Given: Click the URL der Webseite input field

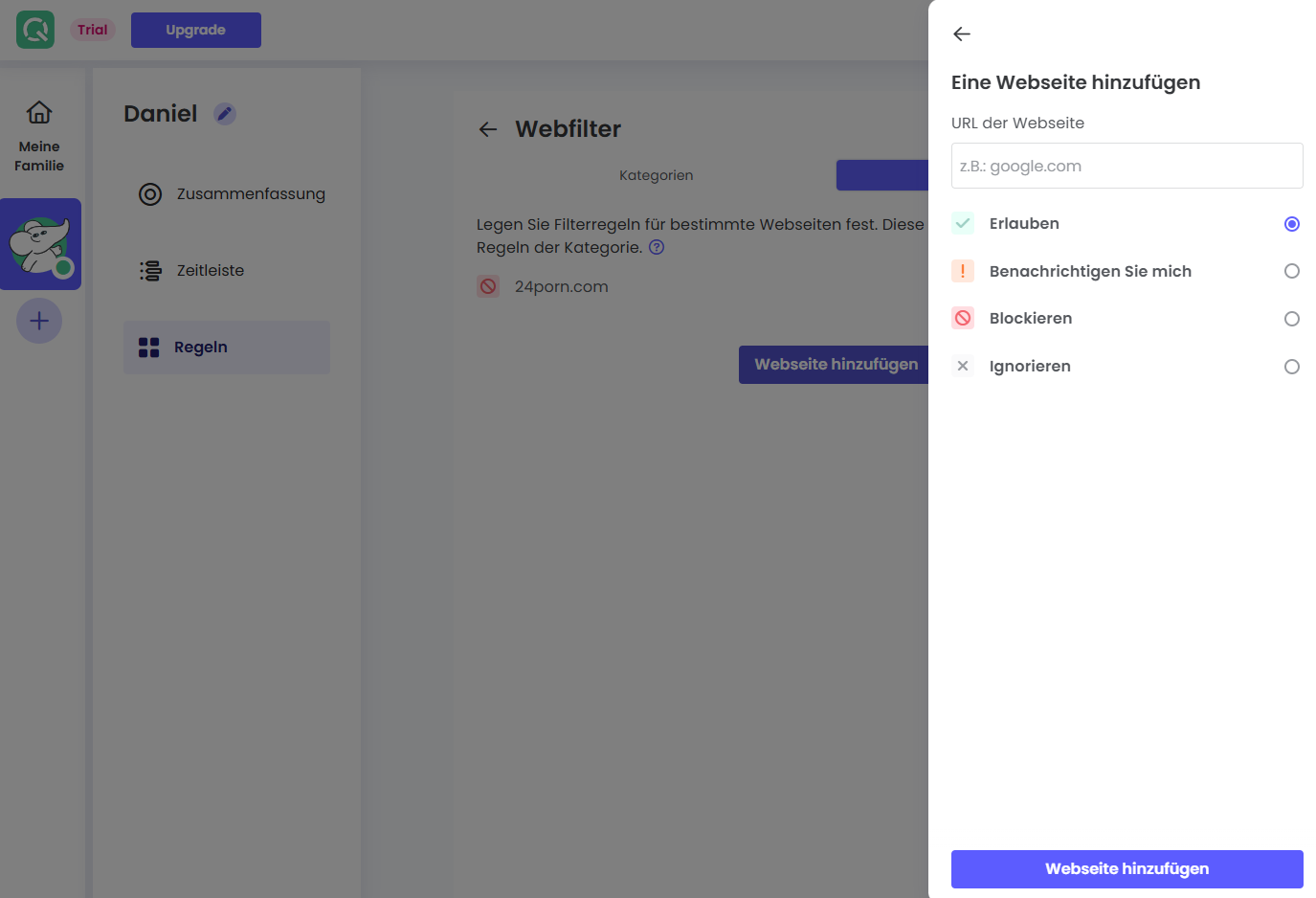Looking at the screenshot, I should pyautogui.click(x=1126, y=166).
